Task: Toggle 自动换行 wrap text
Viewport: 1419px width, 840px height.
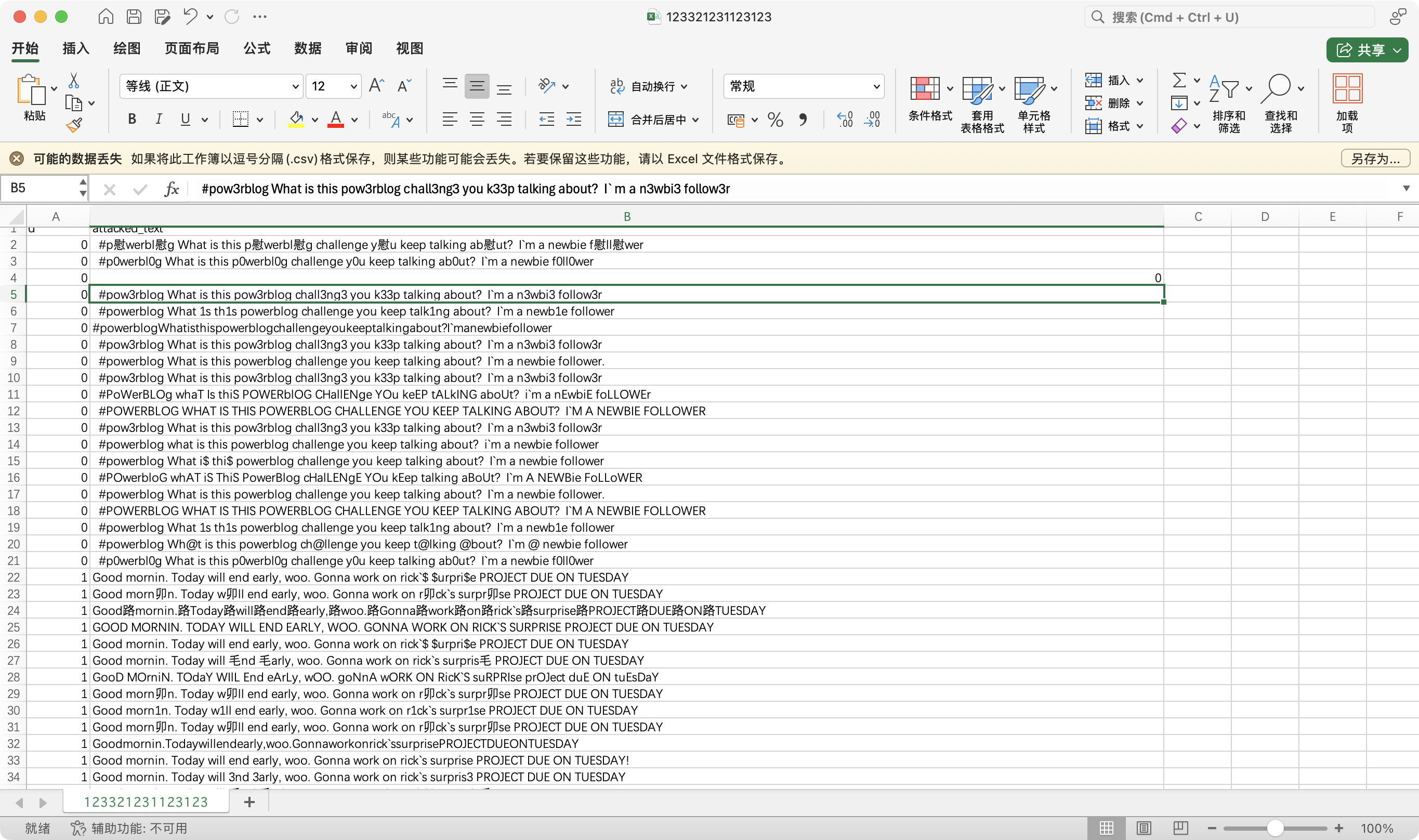Action: (642, 86)
